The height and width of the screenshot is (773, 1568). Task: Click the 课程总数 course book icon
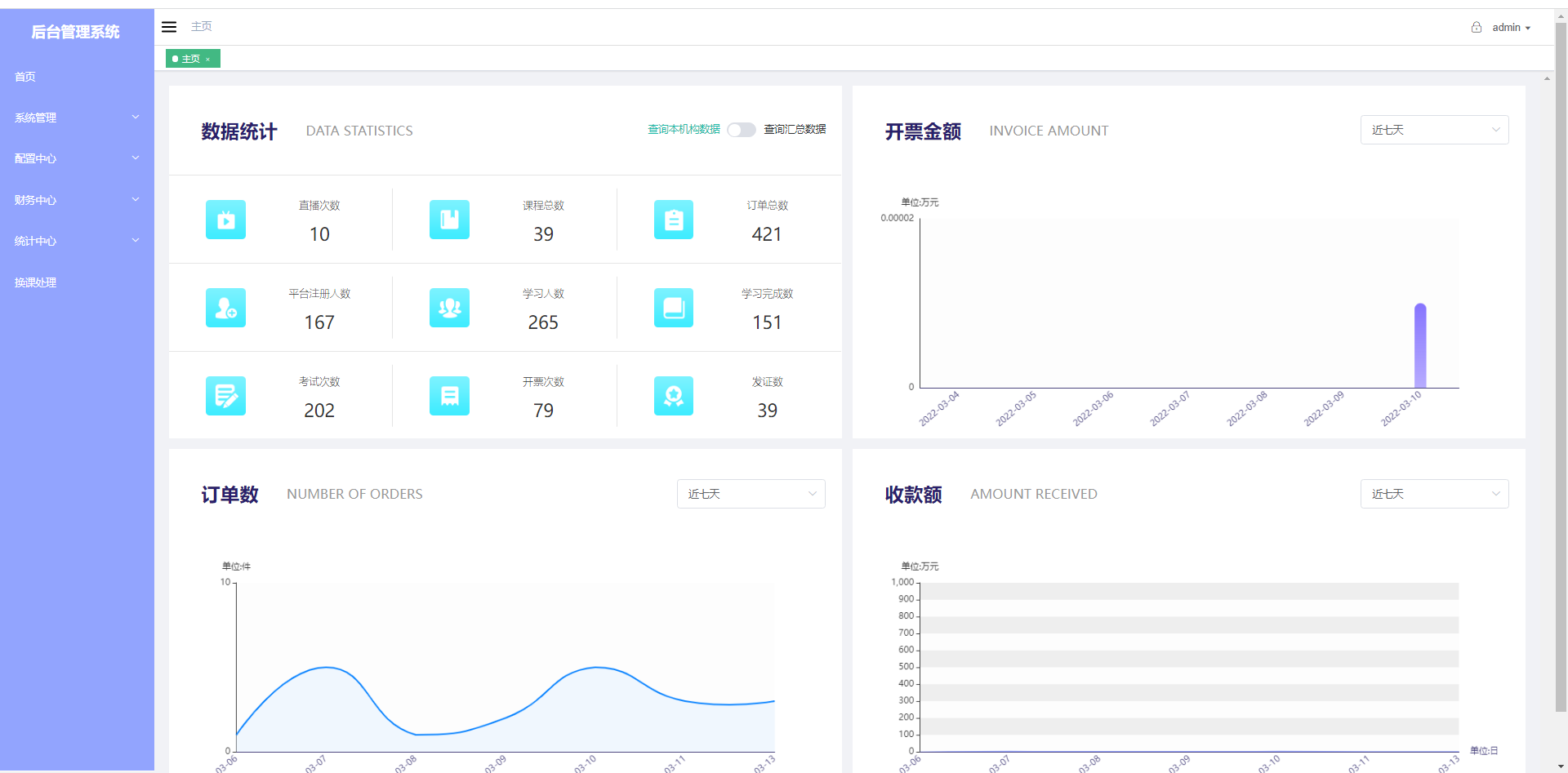449,220
